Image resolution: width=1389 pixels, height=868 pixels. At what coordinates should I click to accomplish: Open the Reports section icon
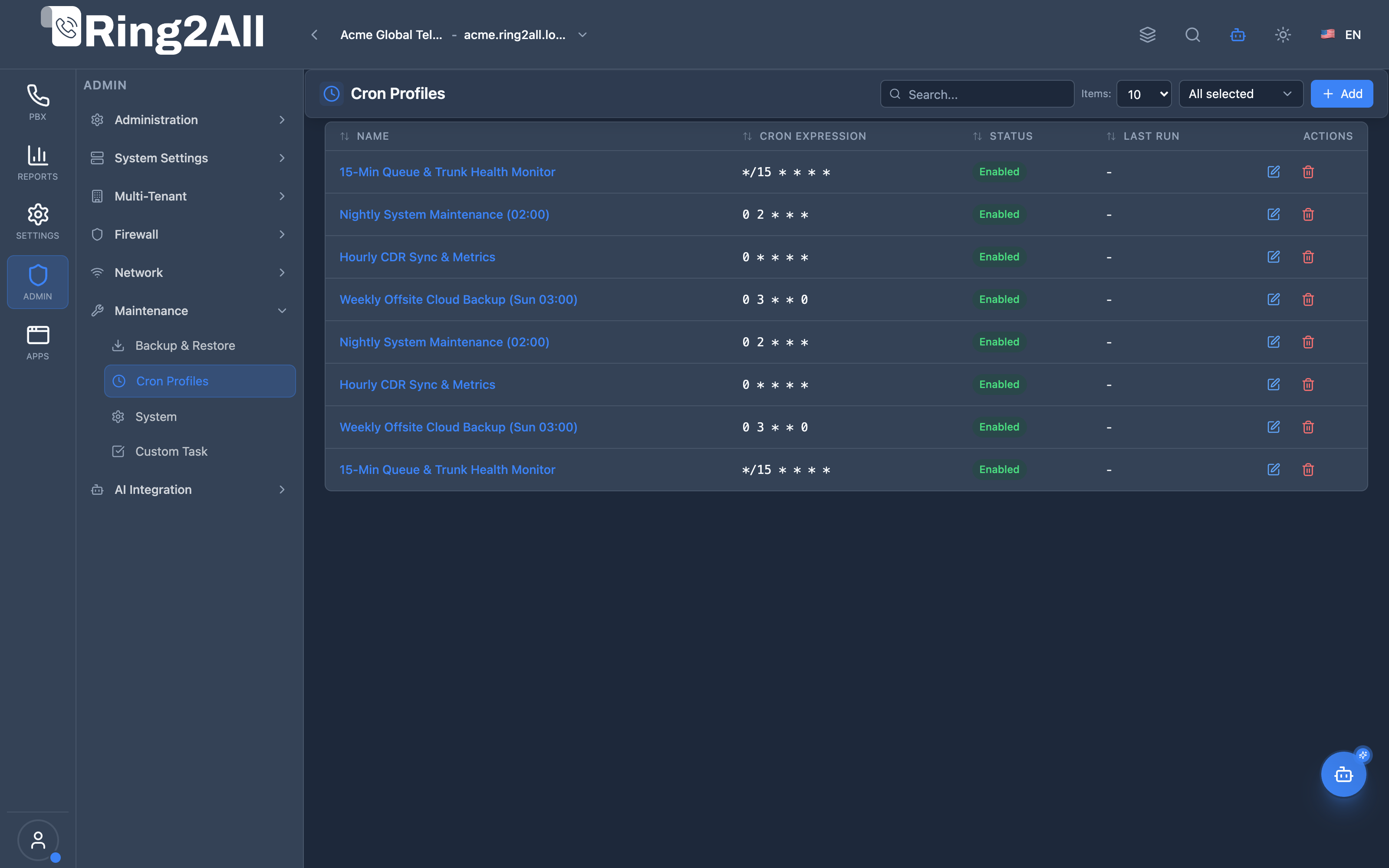(x=37, y=162)
